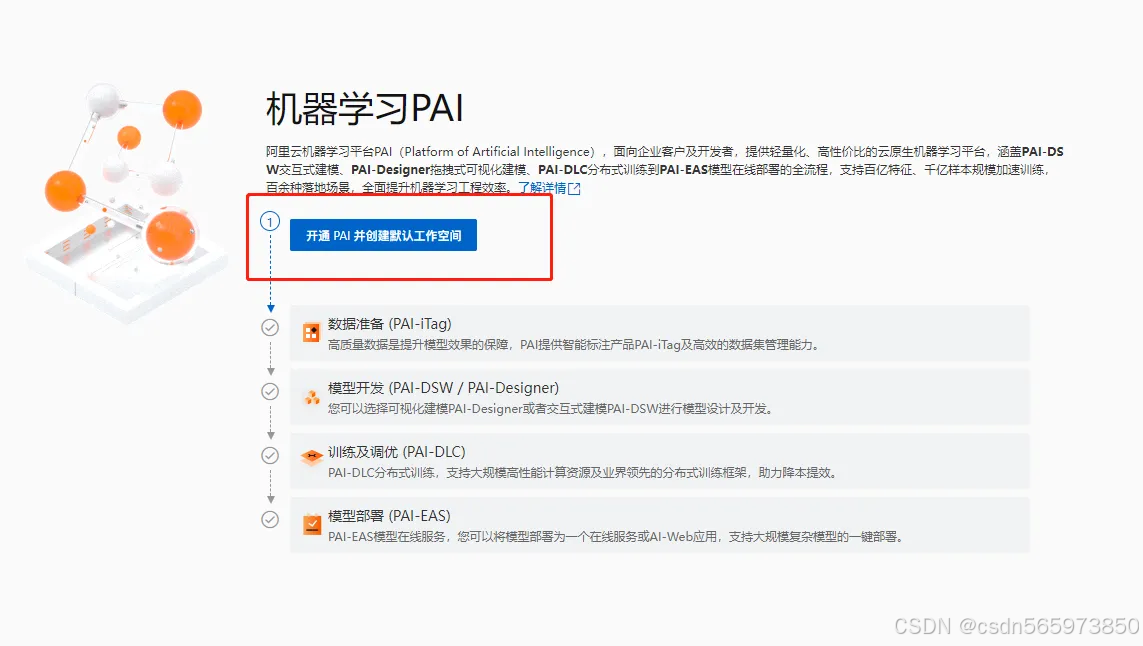Screen dimensions: 1143x646
Task: Select the 训练及调优 PAI-DLC training icon
Action: [310, 457]
